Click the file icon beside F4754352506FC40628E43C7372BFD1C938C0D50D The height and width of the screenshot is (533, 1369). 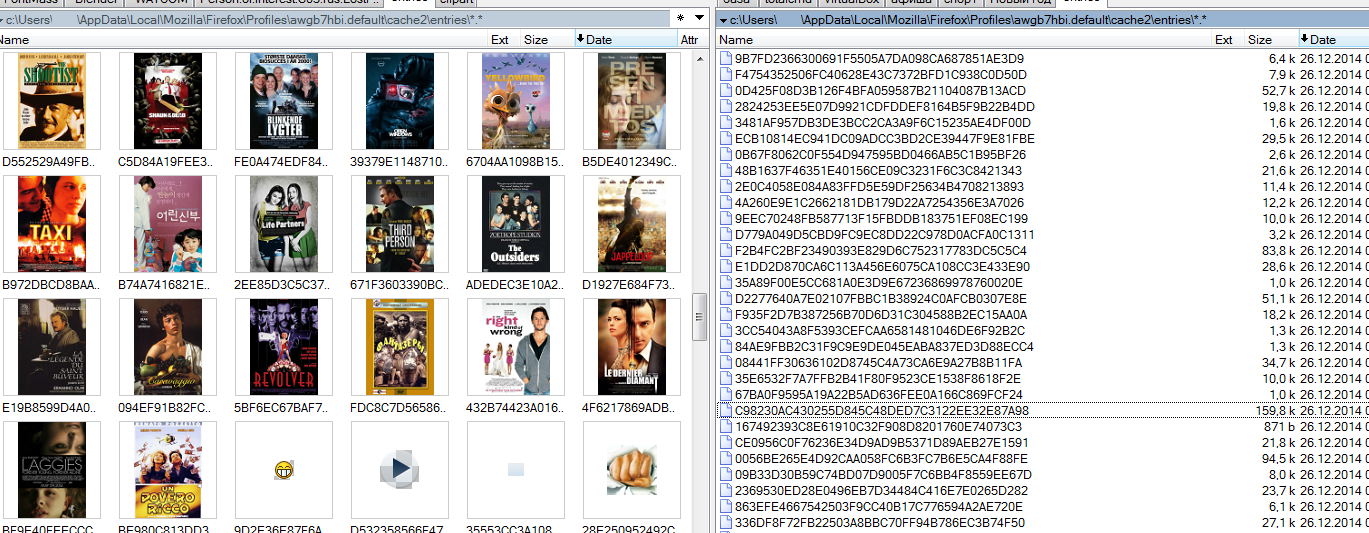click(x=726, y=75)
